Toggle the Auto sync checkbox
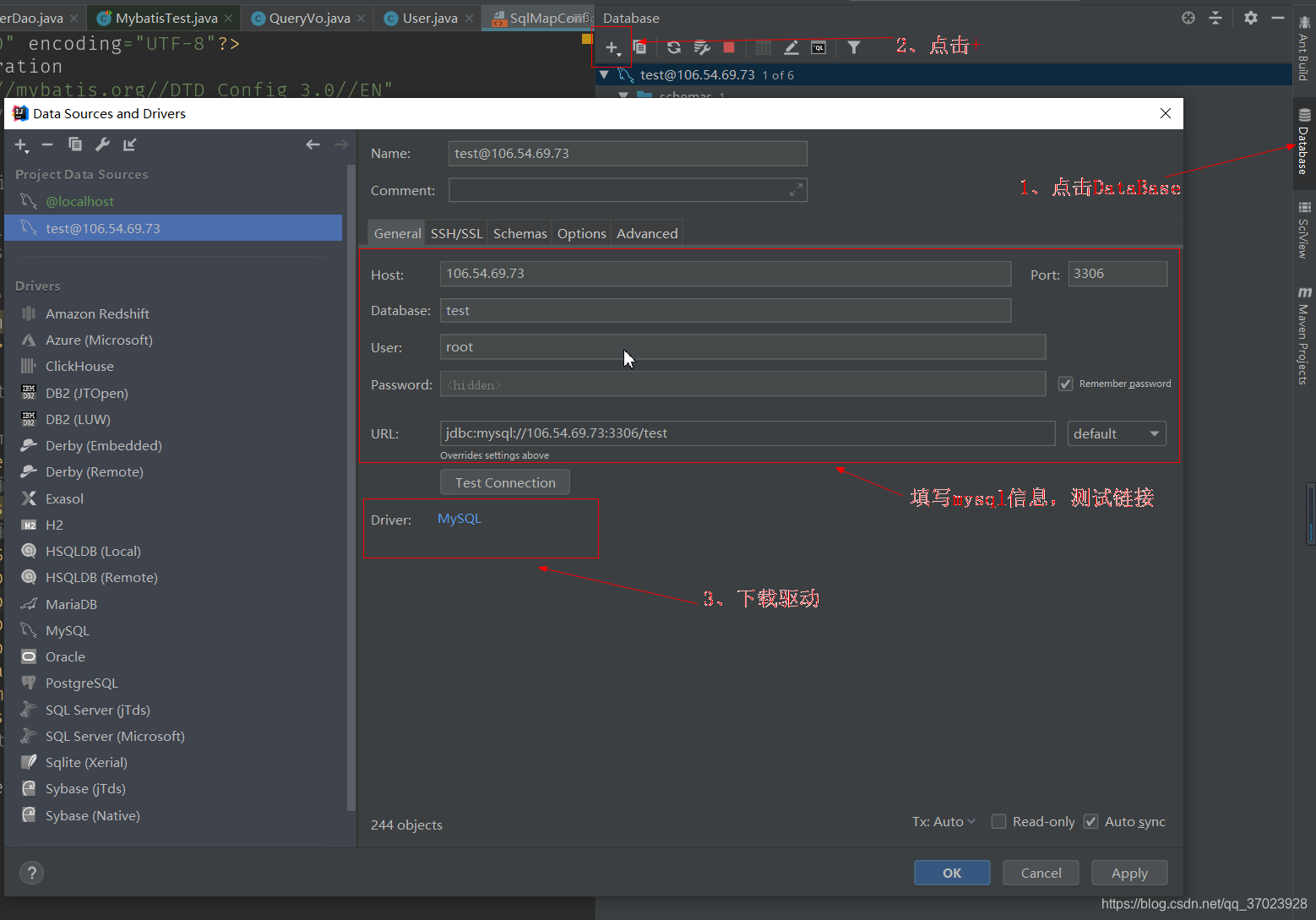1316x920 pixels. [x=1091, y=821]
